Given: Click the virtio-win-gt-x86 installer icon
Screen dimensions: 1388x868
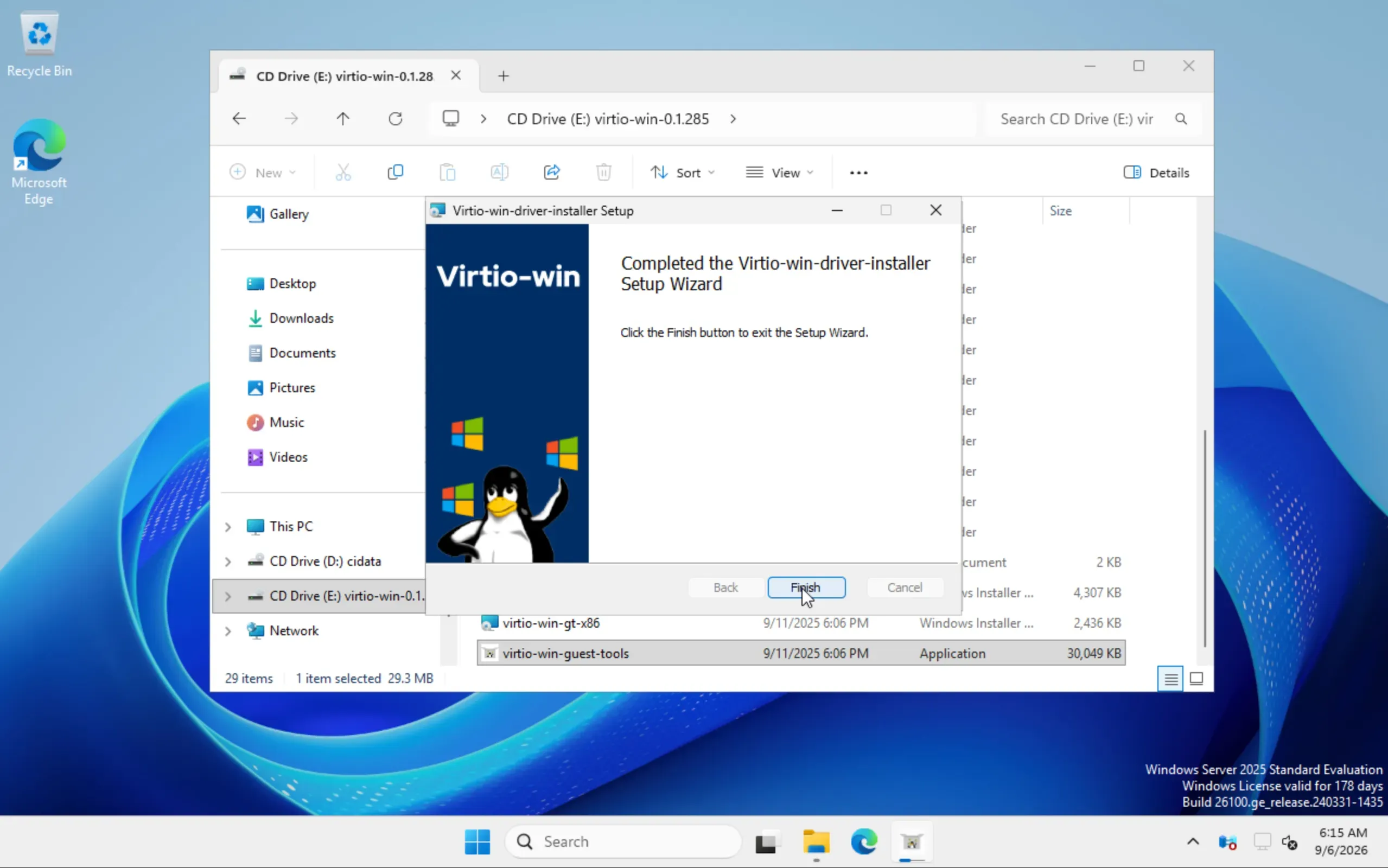Looking at the screenshot, I should (x=489, y=623).
